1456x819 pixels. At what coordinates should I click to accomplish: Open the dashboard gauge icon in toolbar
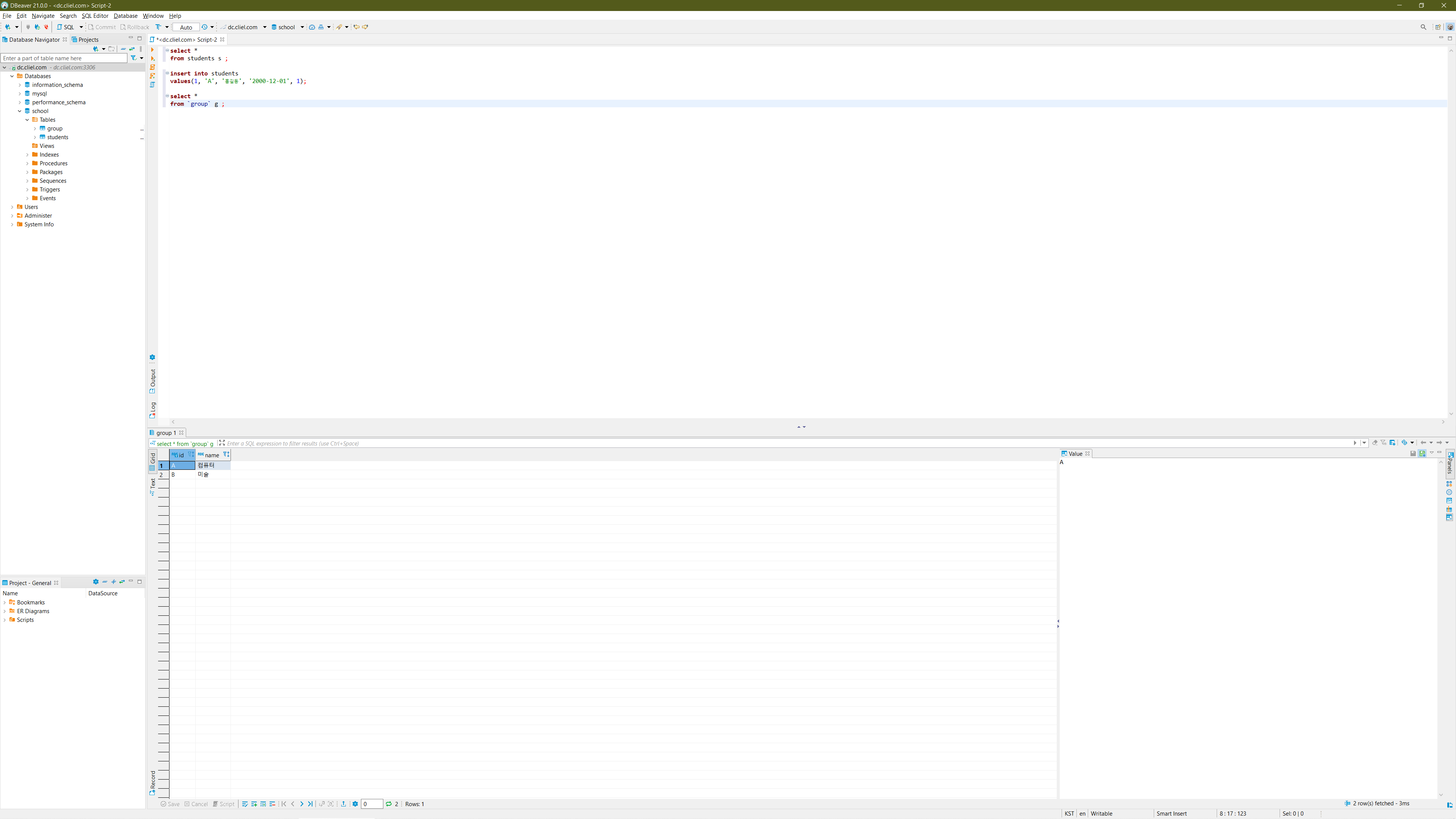click(312, 27)
